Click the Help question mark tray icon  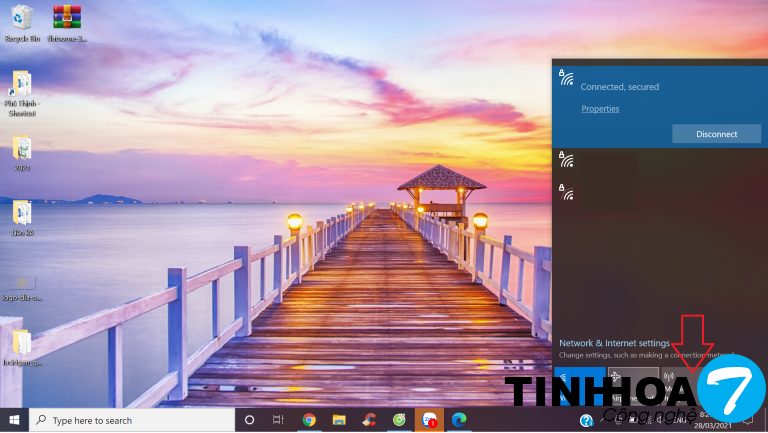coord(585,420)
